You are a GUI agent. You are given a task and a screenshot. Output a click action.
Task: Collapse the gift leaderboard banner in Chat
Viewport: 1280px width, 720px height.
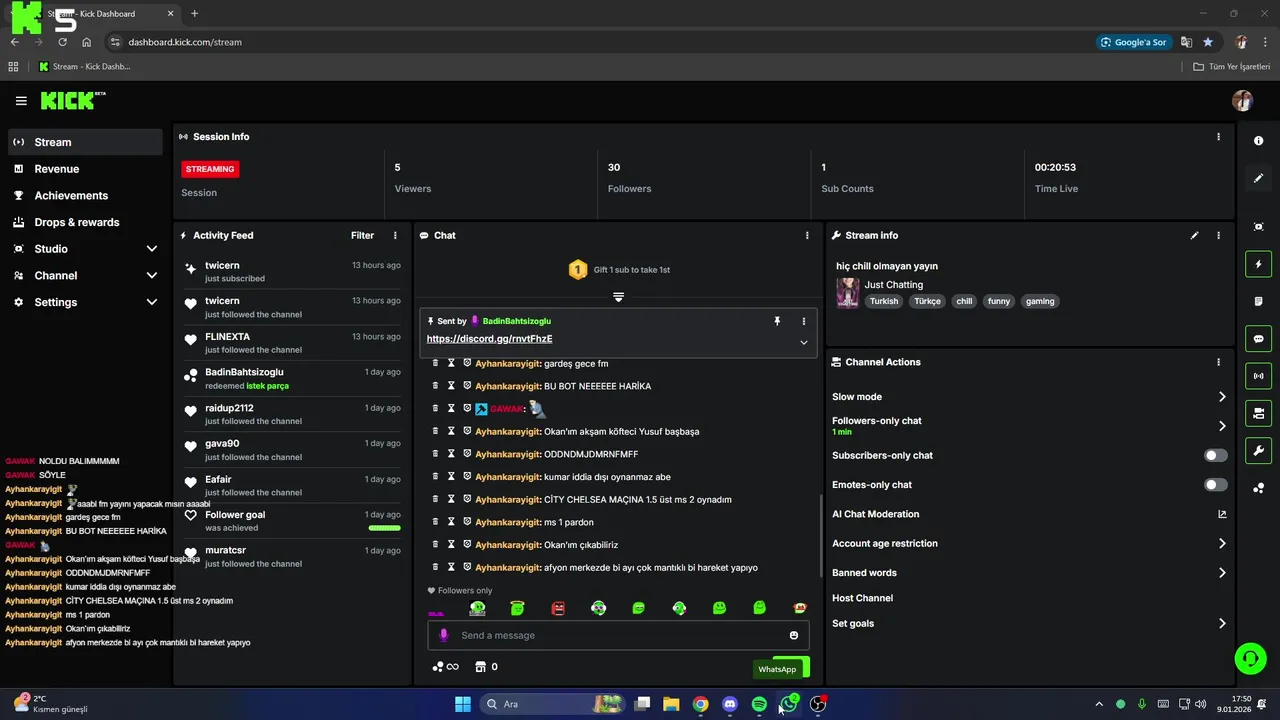click(618, 297)
